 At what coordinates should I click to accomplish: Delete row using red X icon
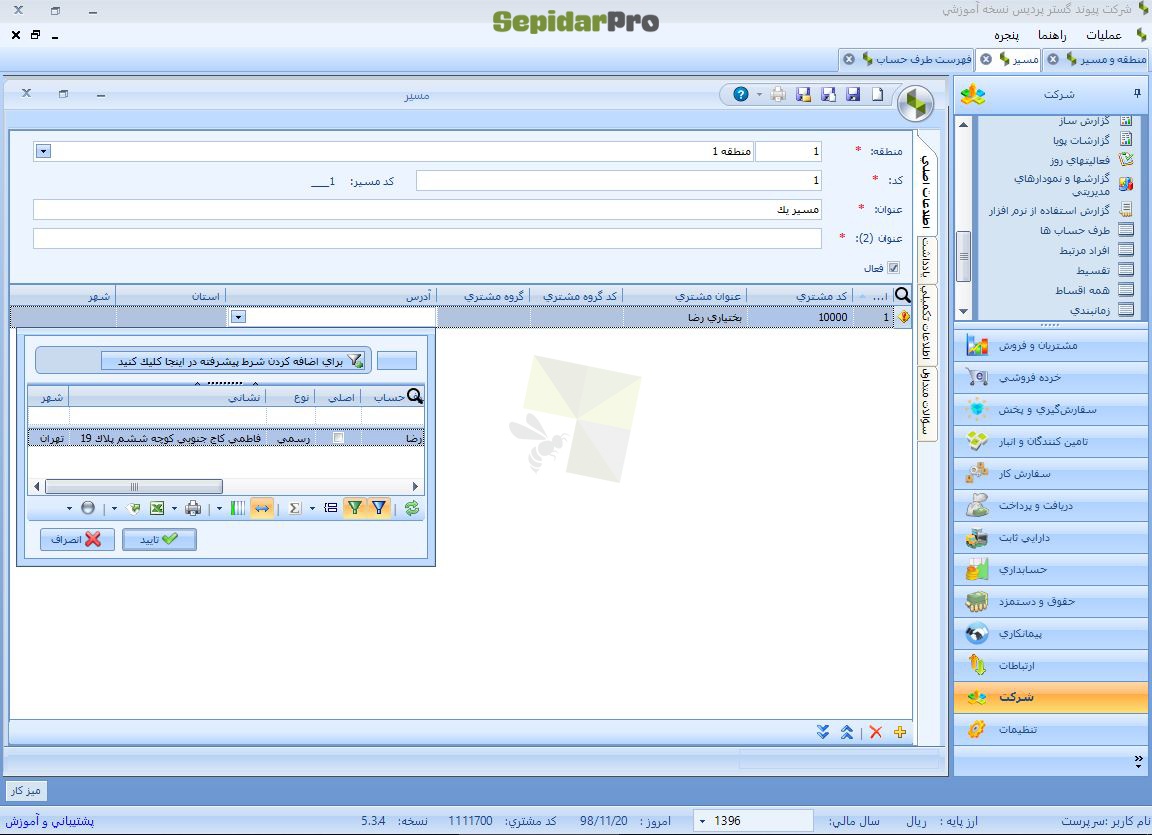pyautogui.click(x=876, y=732)
